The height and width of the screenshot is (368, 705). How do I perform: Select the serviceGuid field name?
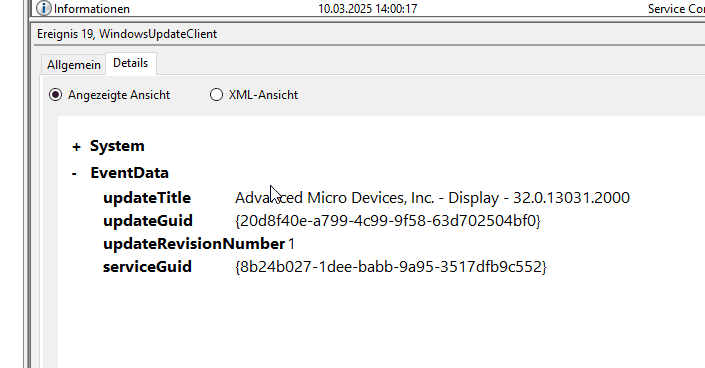[147, 267]
